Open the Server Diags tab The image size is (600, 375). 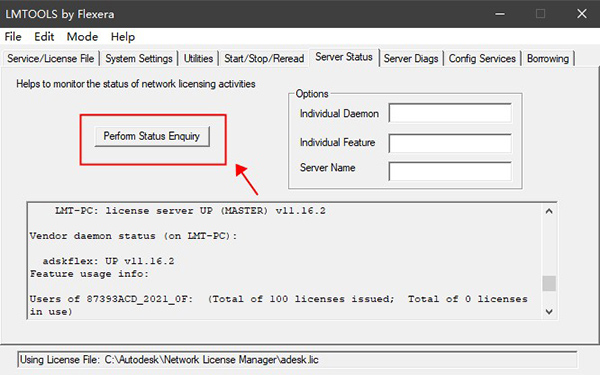pyautogui.click(x=411, y=59)
